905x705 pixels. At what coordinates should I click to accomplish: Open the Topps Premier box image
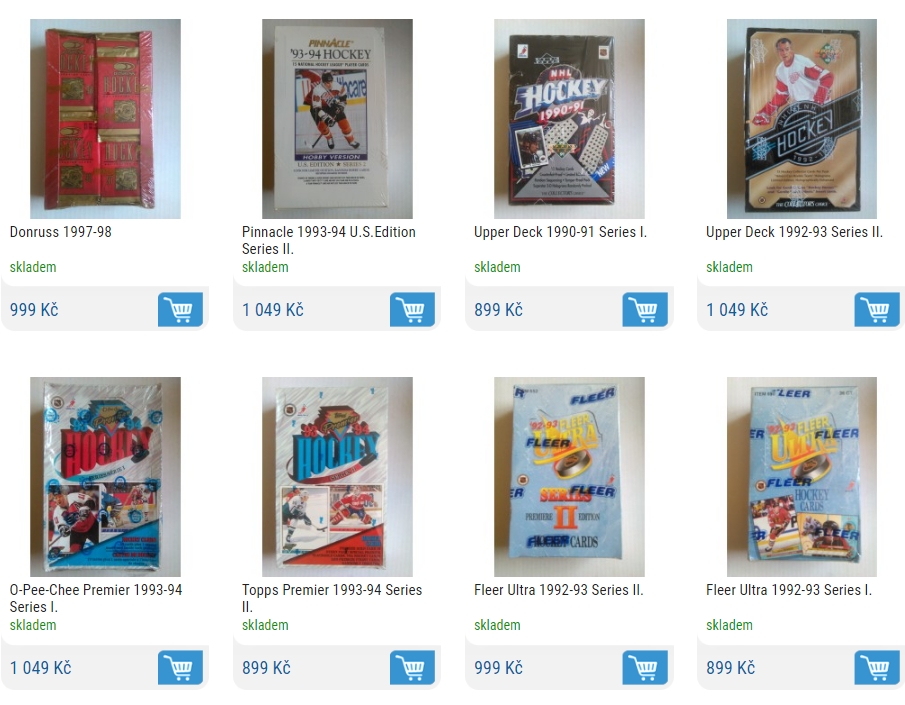tap(337, 477)
